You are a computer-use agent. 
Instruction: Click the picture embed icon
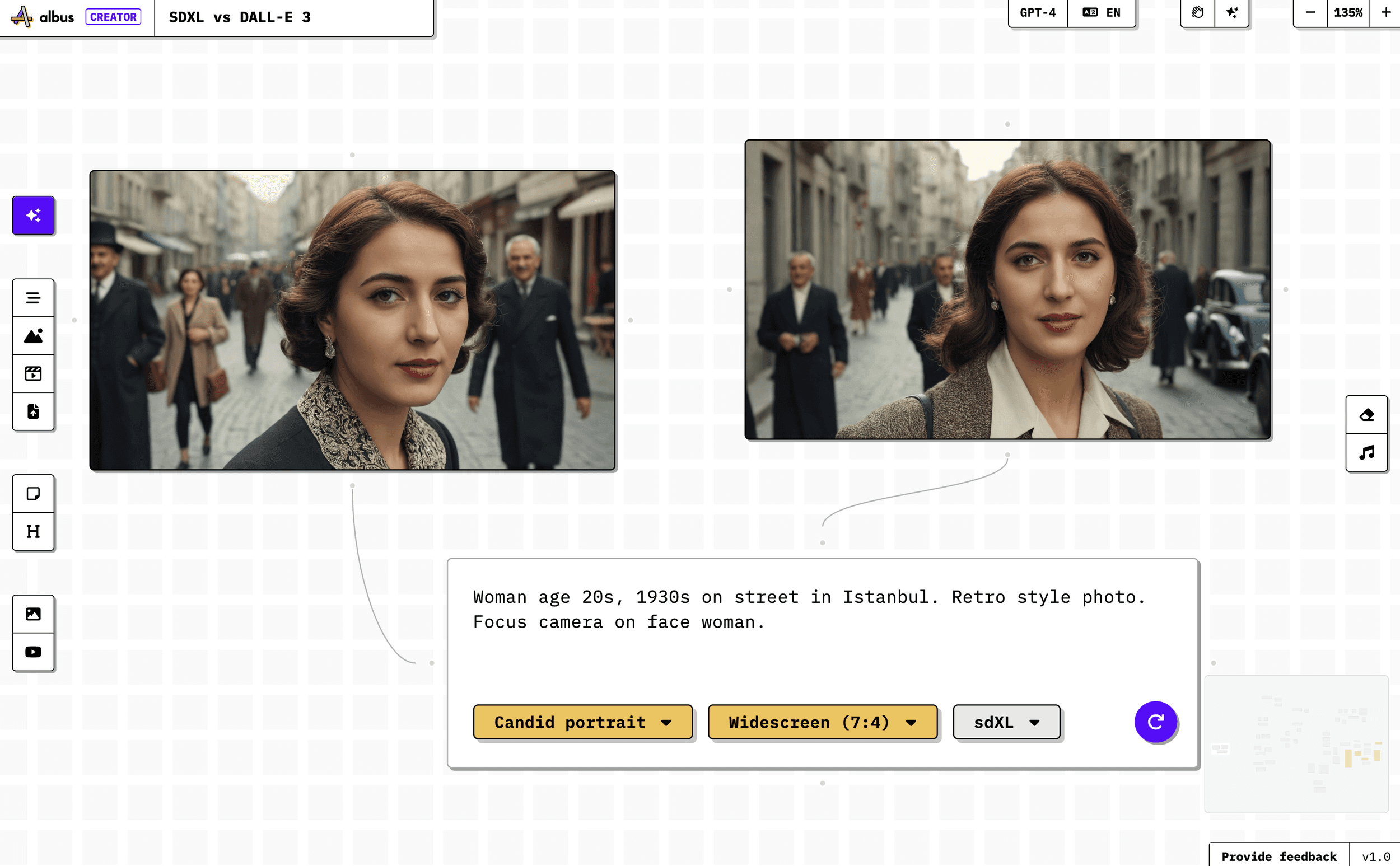[33, 614]
